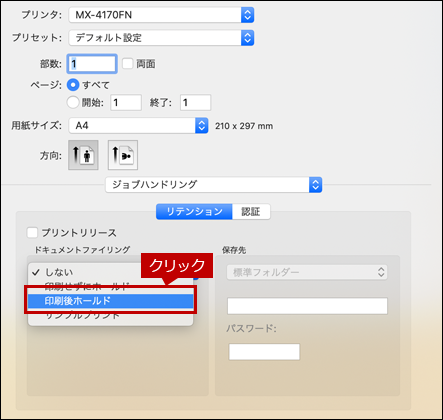
Task: Click the 開始 page number field
Action: point(126,102)
